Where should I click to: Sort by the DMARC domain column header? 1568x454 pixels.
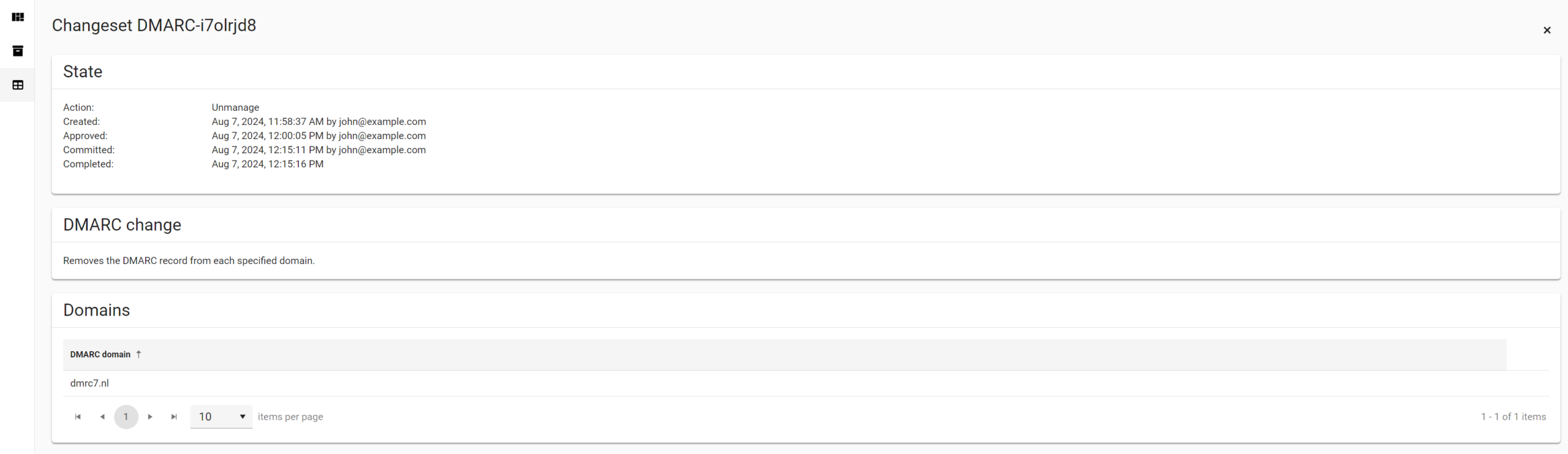(100, 354)
